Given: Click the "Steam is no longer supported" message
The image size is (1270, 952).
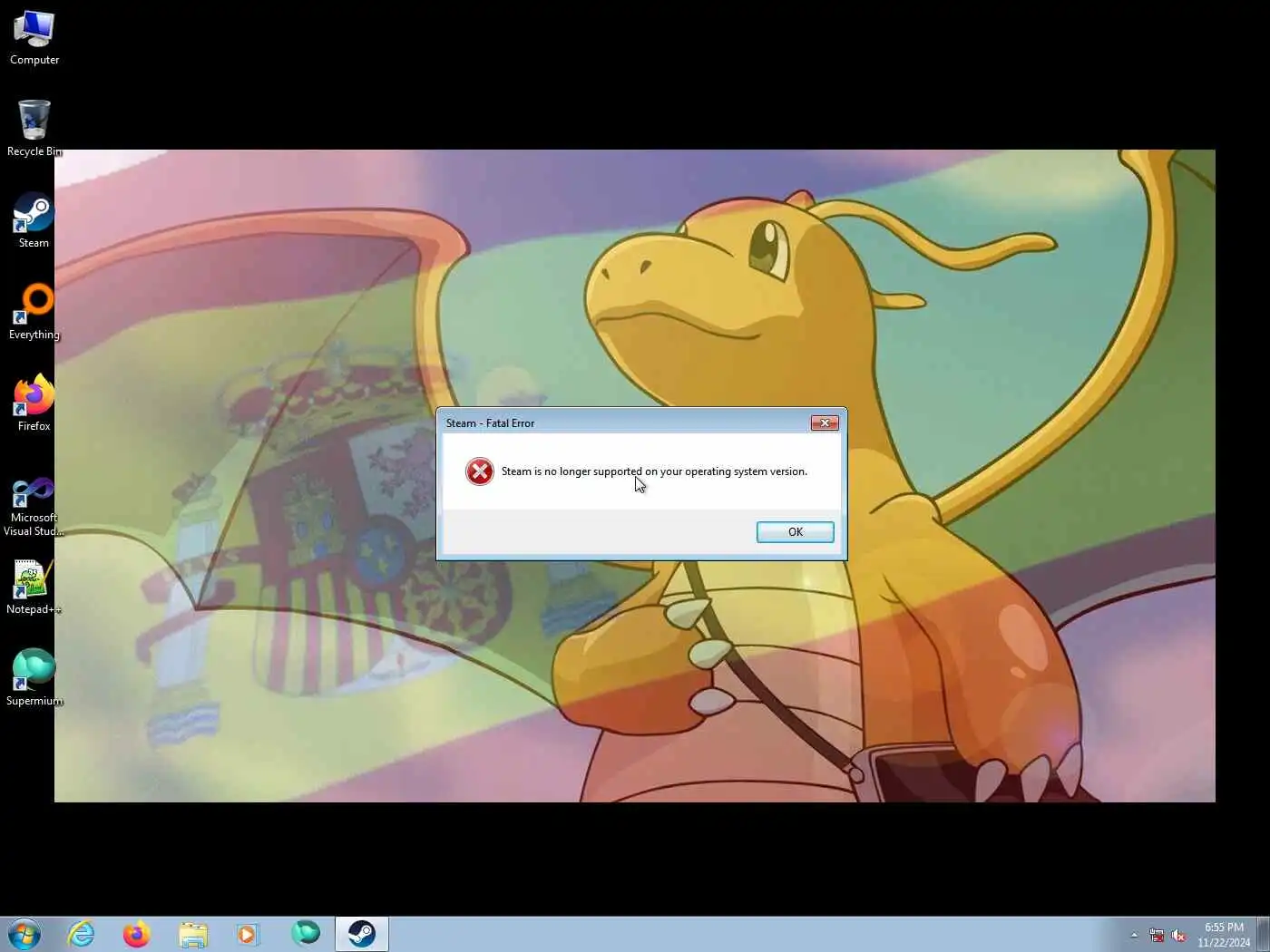Looking at the screenshot, I should 654,471.
